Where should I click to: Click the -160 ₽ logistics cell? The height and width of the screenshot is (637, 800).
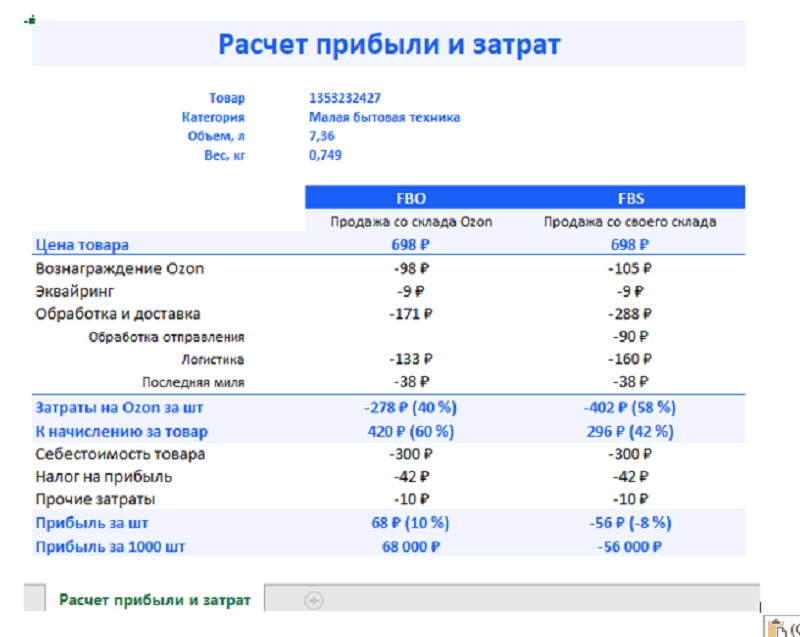(630, 360)
